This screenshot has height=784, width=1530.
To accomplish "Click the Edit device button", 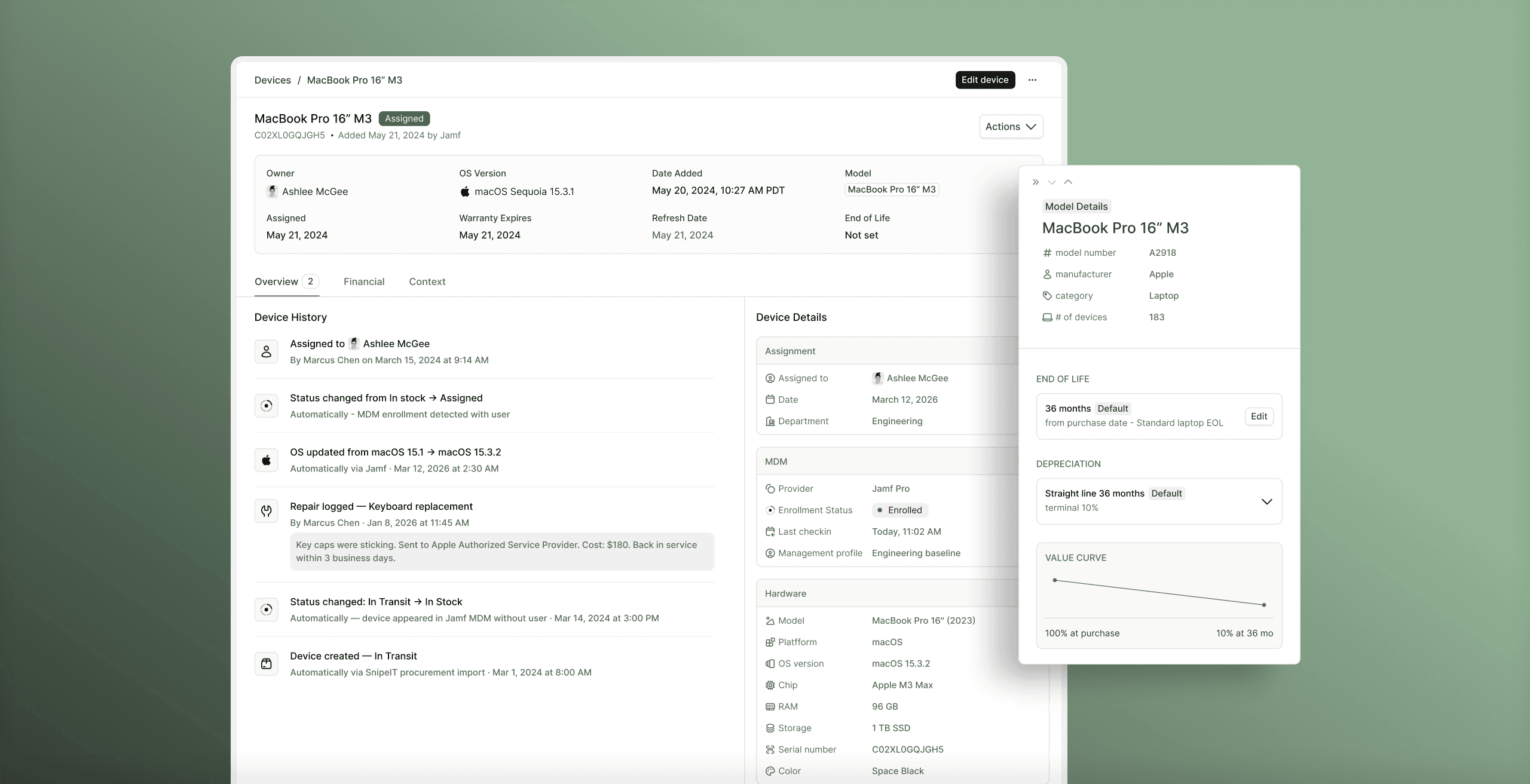I will [x=985, y=80].
